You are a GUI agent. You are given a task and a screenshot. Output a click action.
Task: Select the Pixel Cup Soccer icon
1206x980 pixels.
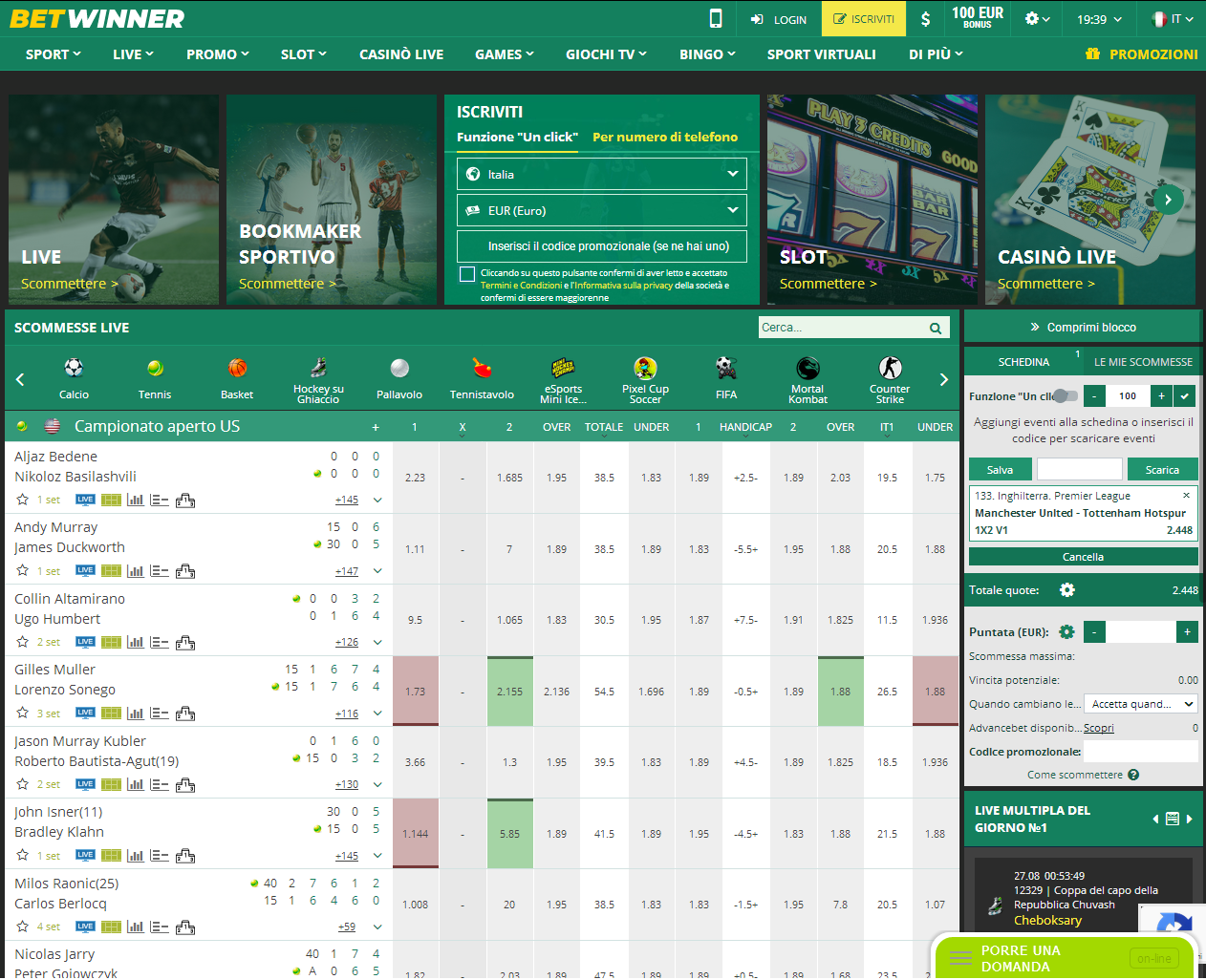click(645, 368)
